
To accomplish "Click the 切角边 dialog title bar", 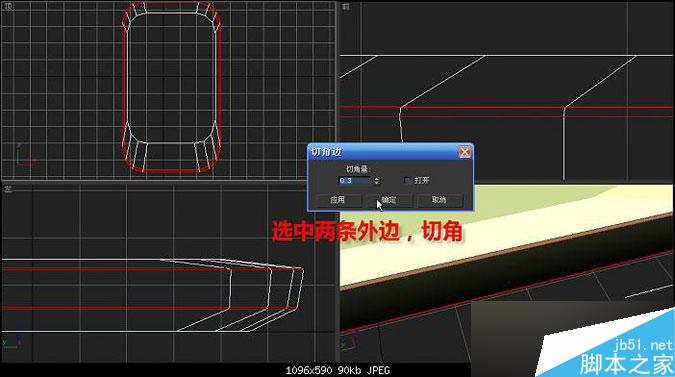I will (x=390, y=152).
